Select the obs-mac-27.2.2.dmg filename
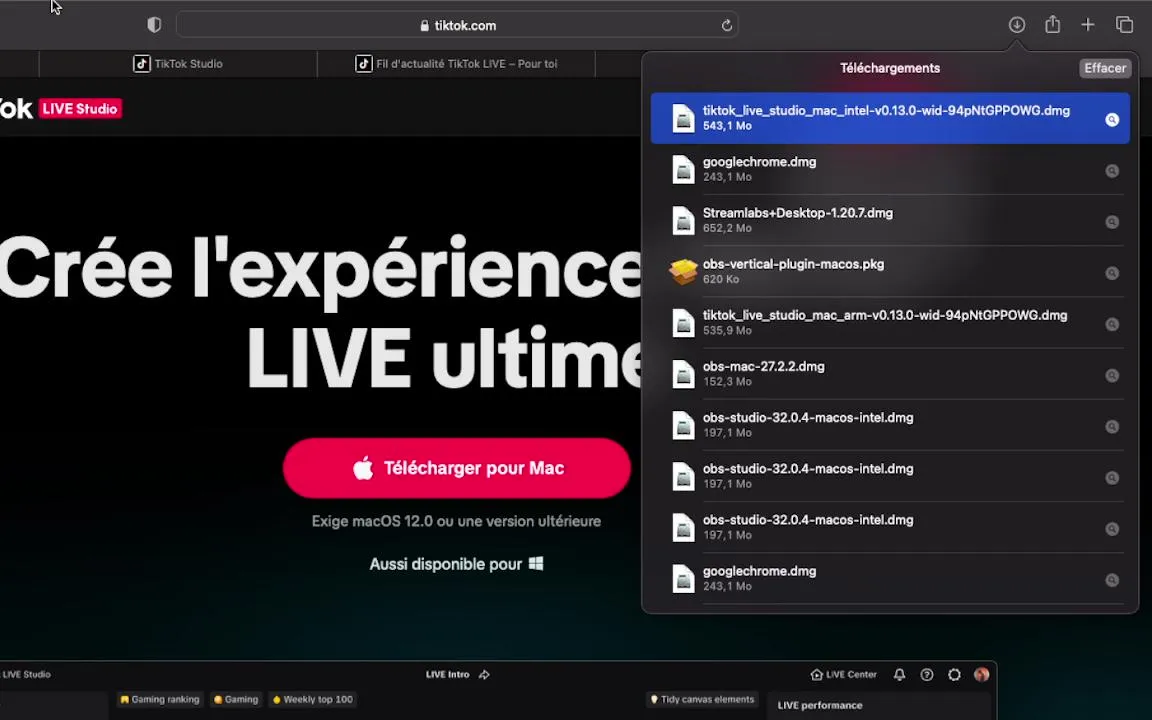 coord(763,366)
